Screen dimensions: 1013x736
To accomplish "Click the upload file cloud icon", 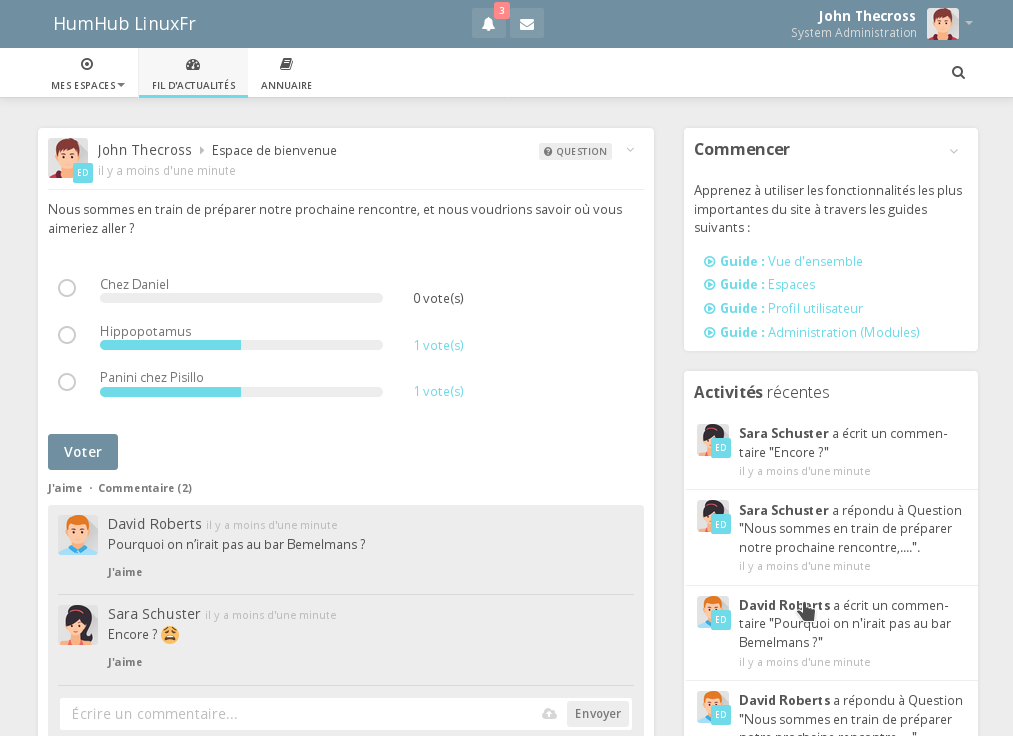I will (x=549, y=714).
